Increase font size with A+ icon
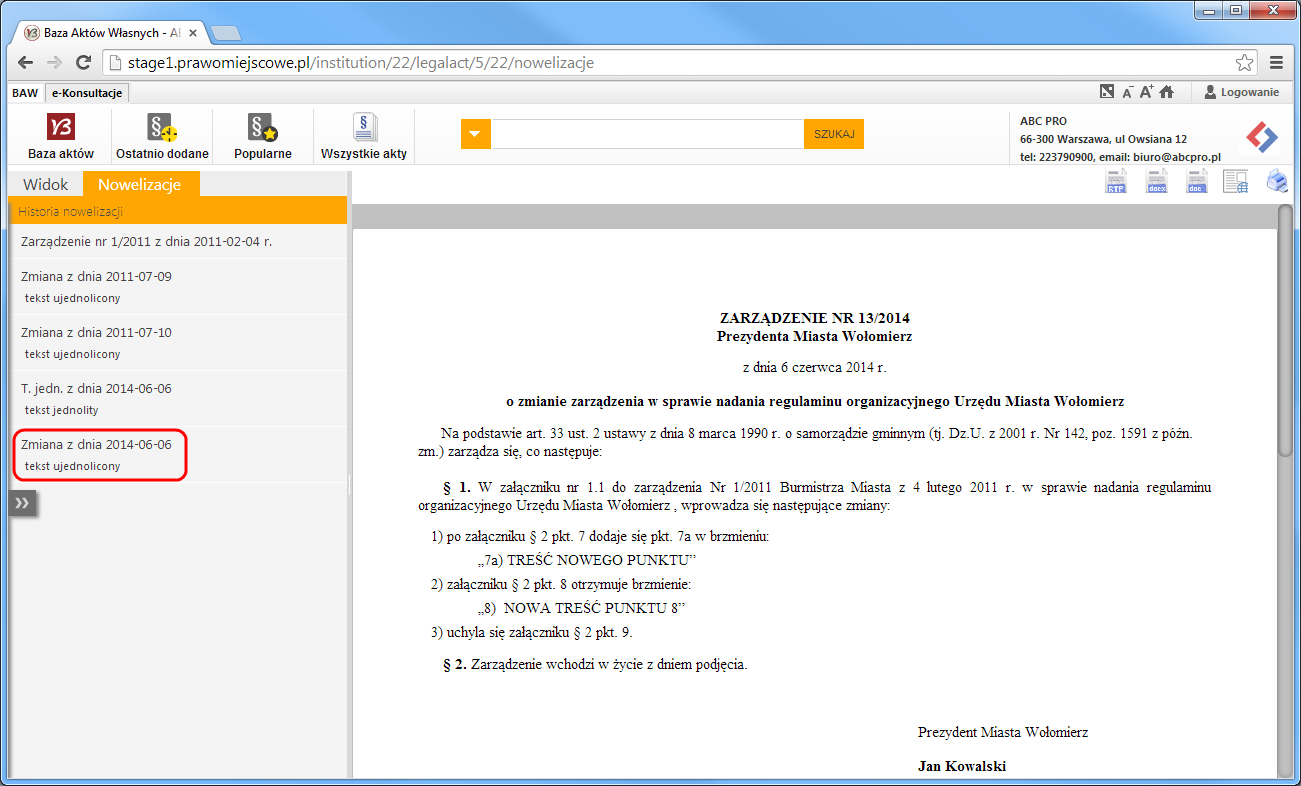This screenshot has width=1301, height=786. (x=1146, y=91)
